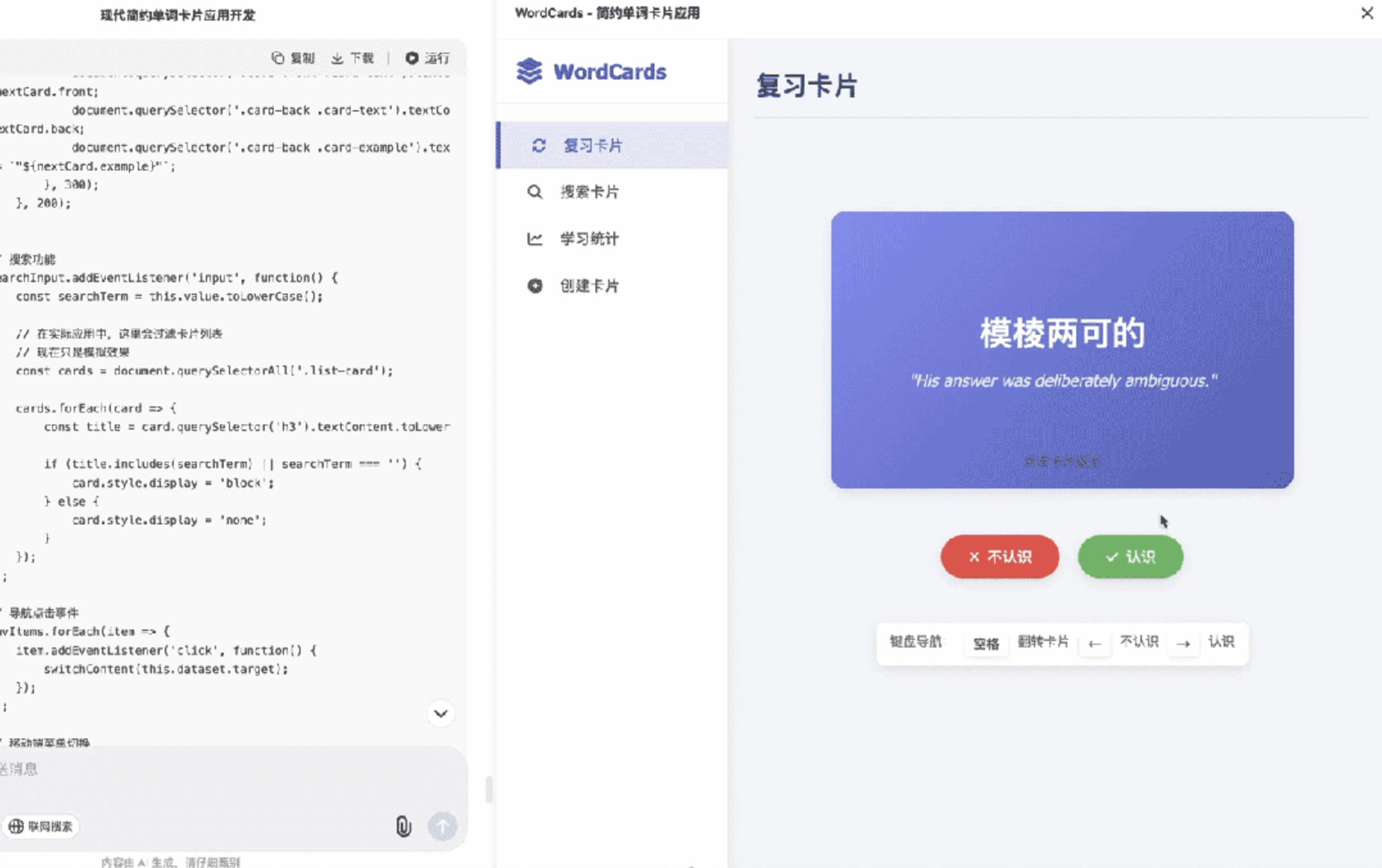Screen dimensions: 1382x868
Task: Click the send message arrow icon
Action: pos(442,827)
